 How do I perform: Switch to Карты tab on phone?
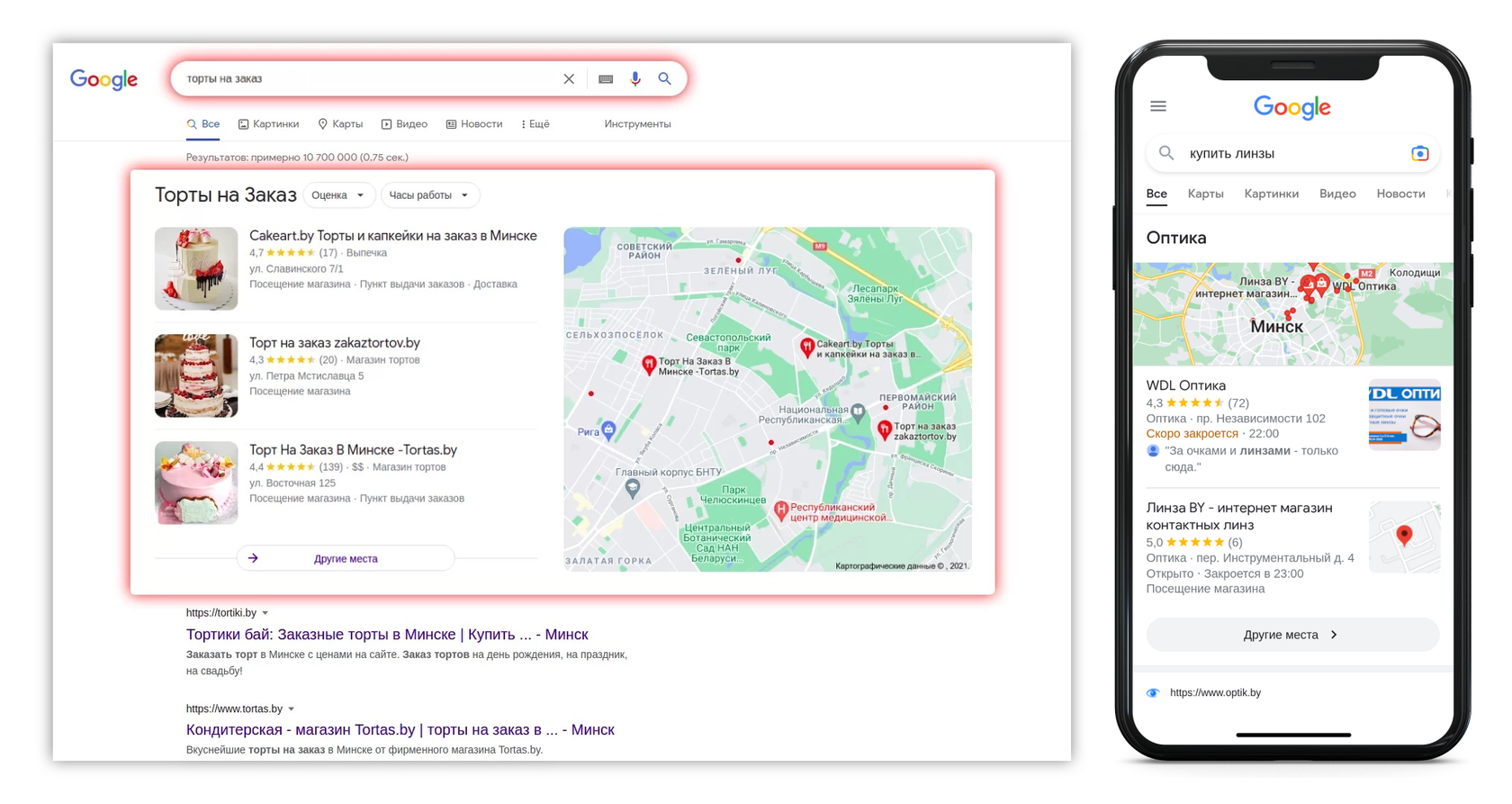point(1205,194)
